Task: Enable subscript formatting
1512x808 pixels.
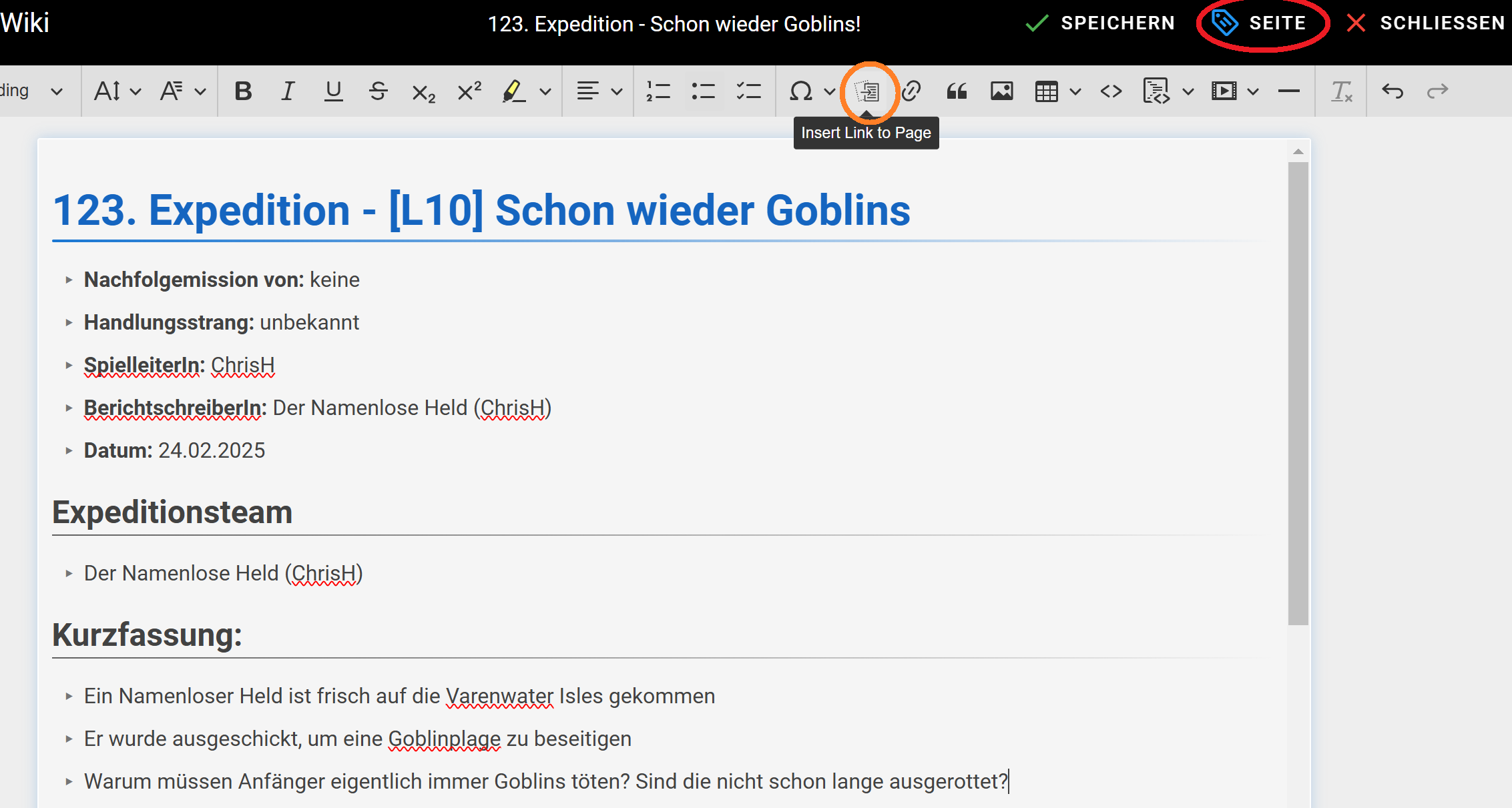Action: click(423, 91)
